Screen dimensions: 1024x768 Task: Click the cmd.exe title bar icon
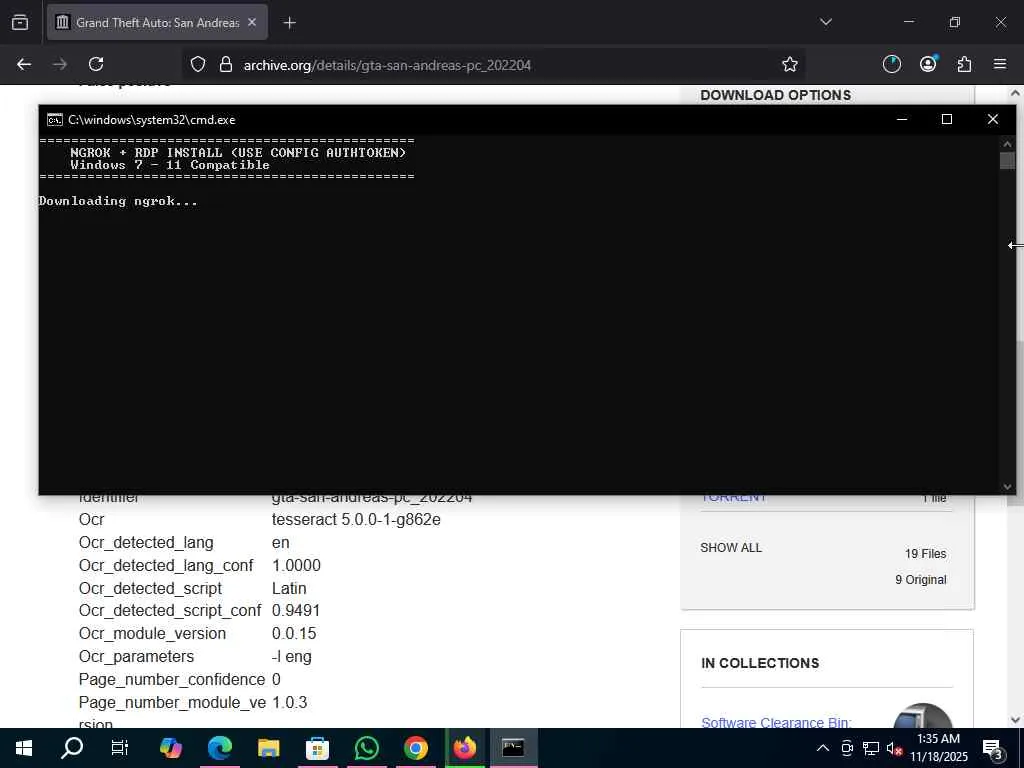tap(55, 120)
